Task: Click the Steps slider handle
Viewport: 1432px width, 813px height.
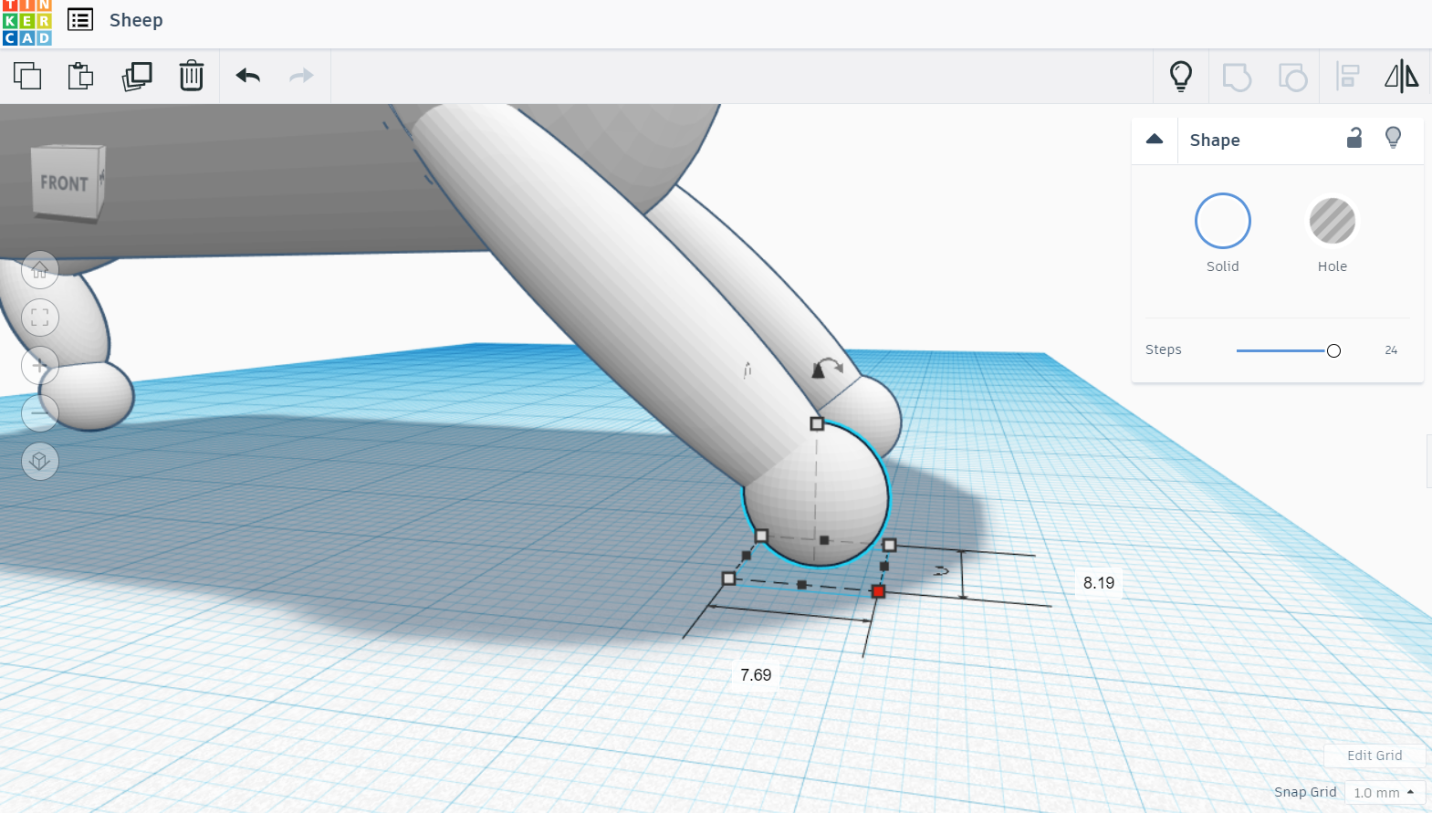Action: (x=1333, y=351)
